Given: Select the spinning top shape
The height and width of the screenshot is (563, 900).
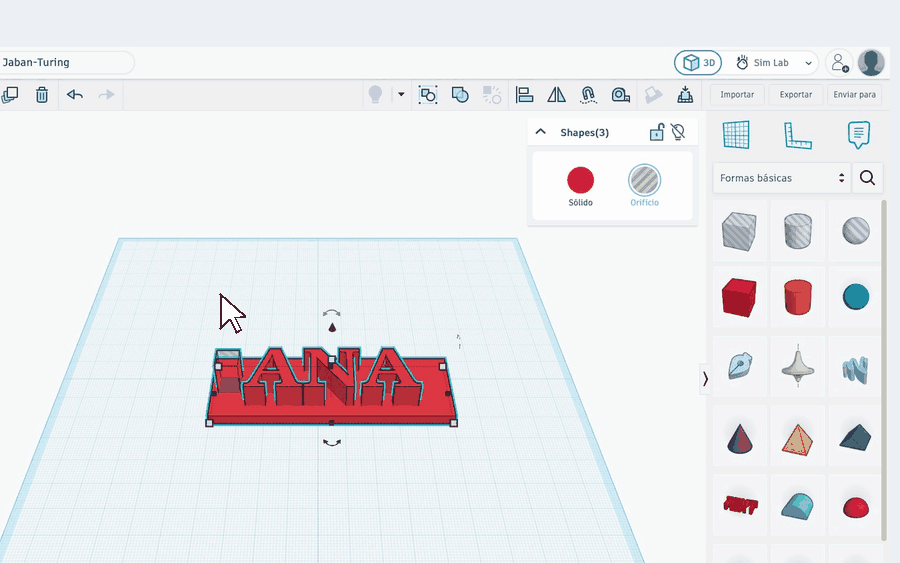Looking at the screenshot, I should click(797, 366).
